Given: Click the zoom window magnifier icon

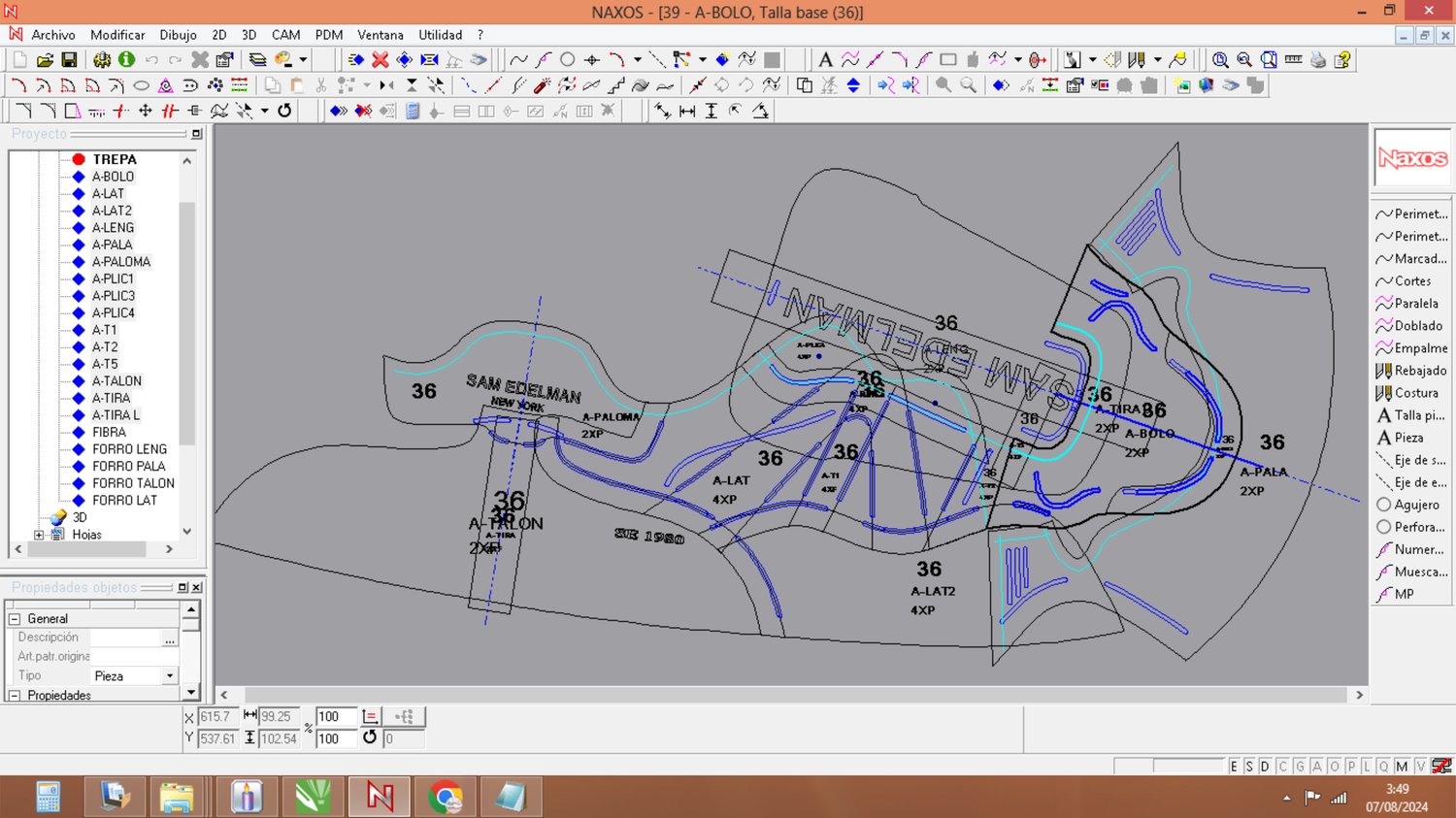Looking at the screenshot, I should point(1269,60).
